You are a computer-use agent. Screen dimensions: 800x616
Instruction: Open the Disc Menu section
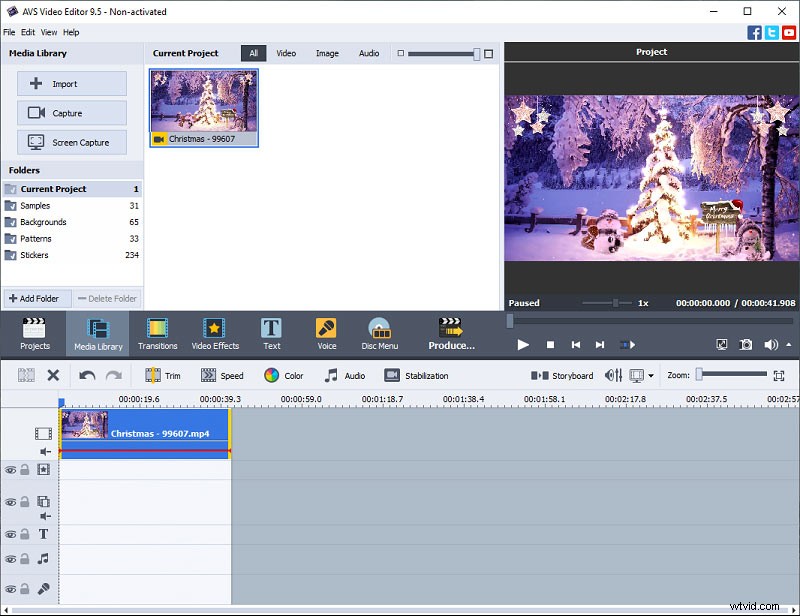pyautogui.click(x=380, y=334)
